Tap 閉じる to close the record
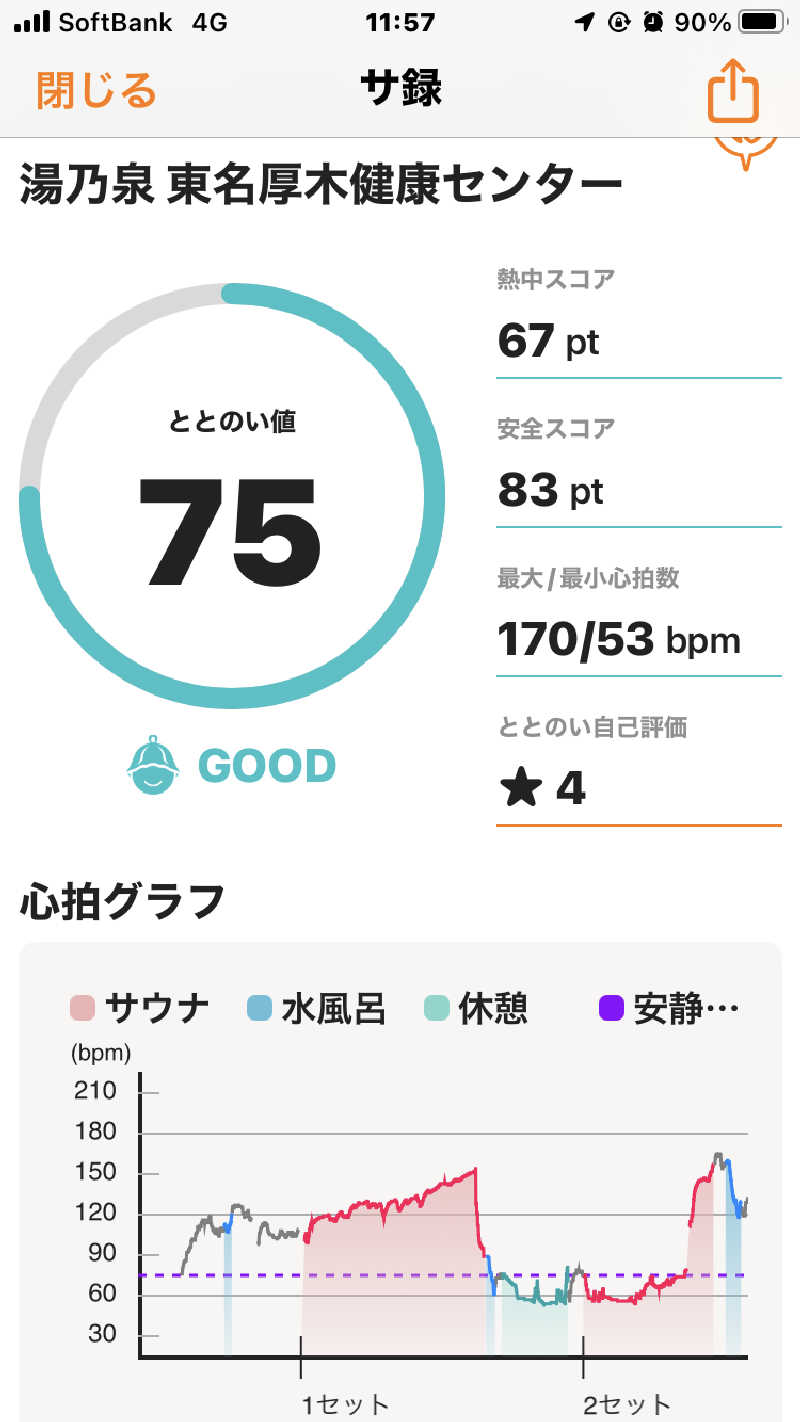Image resolution: width=800 pixels, height=1422 pixels. (97, 90)
